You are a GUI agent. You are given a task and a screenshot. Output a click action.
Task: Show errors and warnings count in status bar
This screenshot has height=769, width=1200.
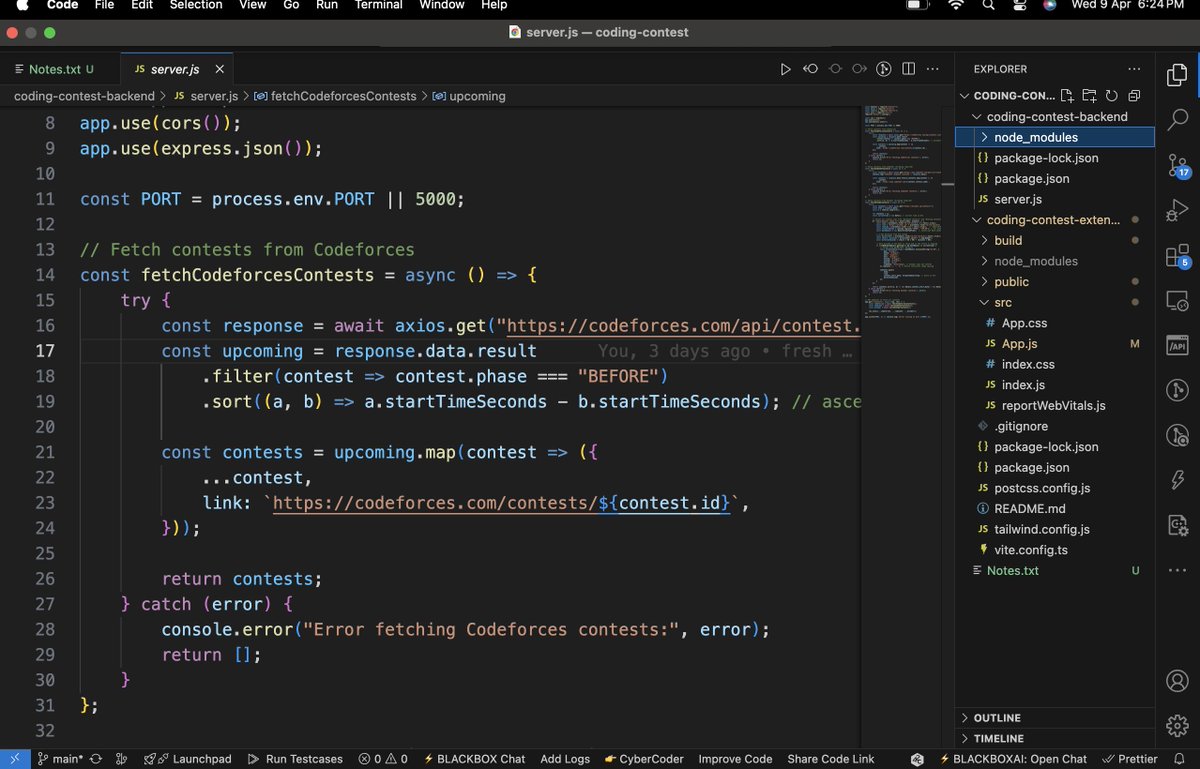pos(384,759)
